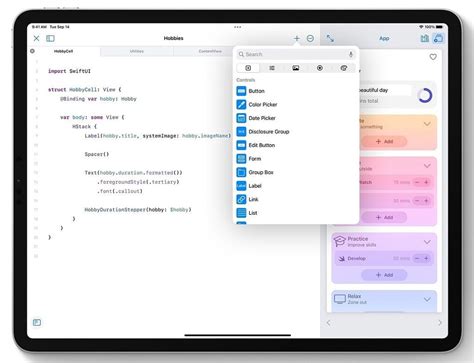Screen dimensions: 474x363
Task: Tap the Add button on the Practice card
Action: coord(384,275)
